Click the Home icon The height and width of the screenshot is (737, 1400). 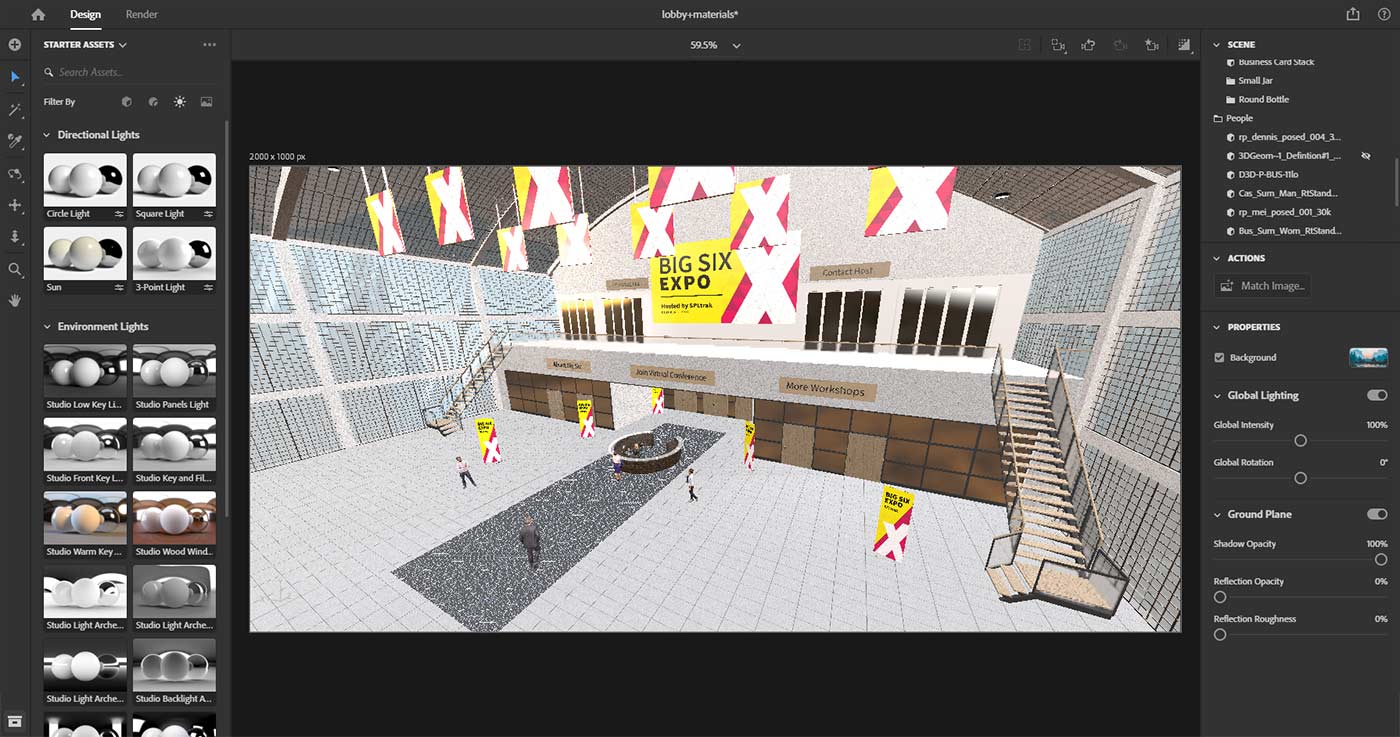[38, 15]
